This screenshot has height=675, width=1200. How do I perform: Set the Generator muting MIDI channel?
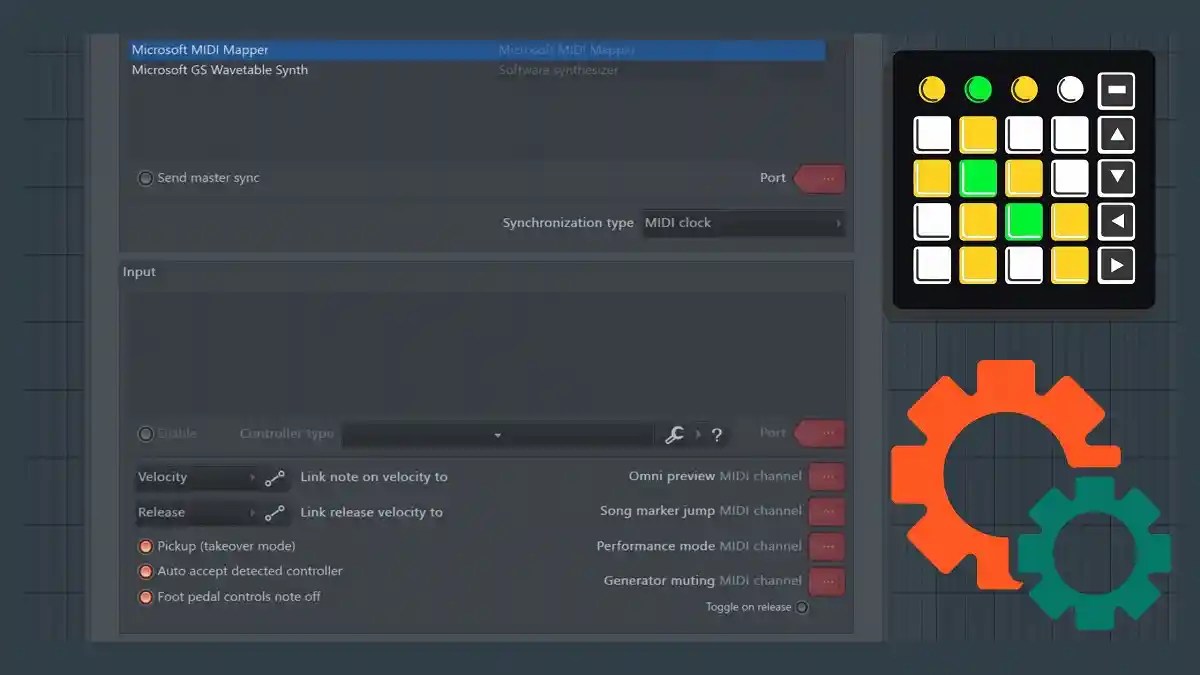826,581
